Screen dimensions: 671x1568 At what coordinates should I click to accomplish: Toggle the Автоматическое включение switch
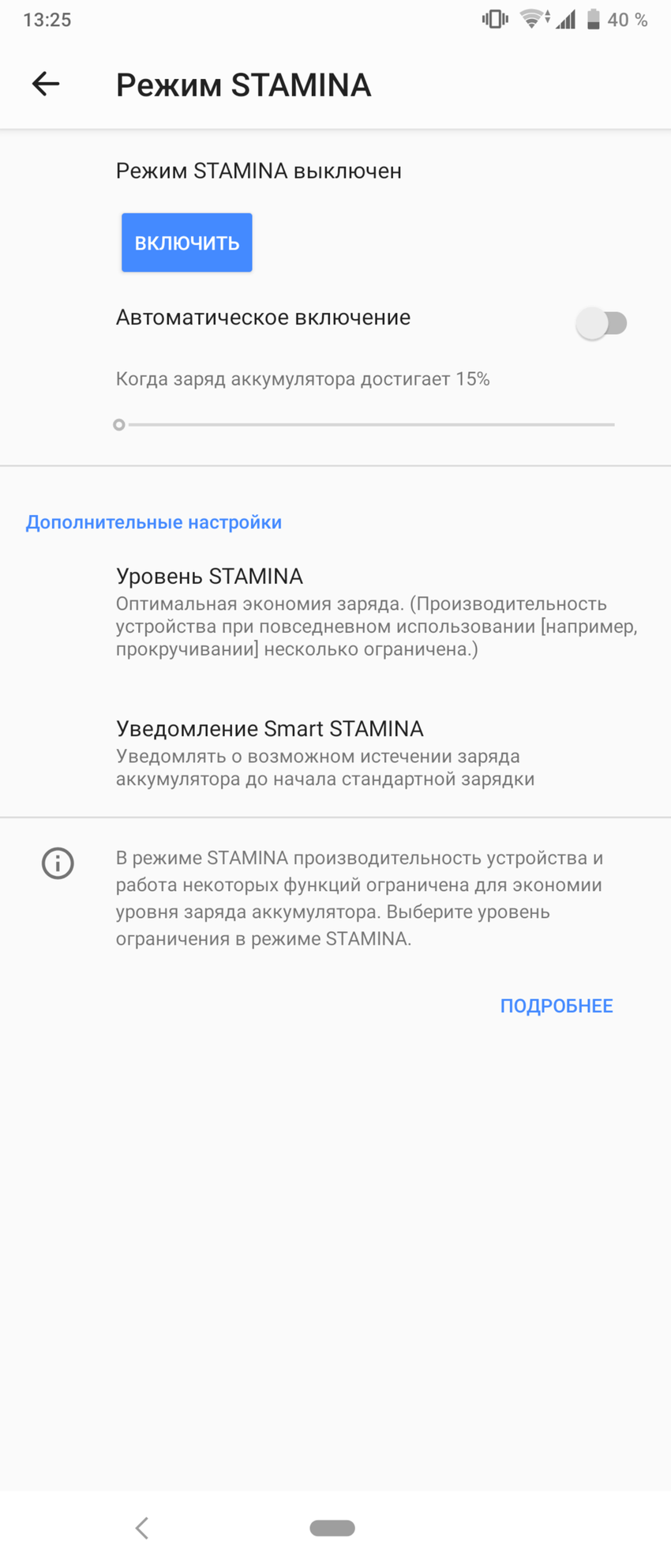point(602,323)
